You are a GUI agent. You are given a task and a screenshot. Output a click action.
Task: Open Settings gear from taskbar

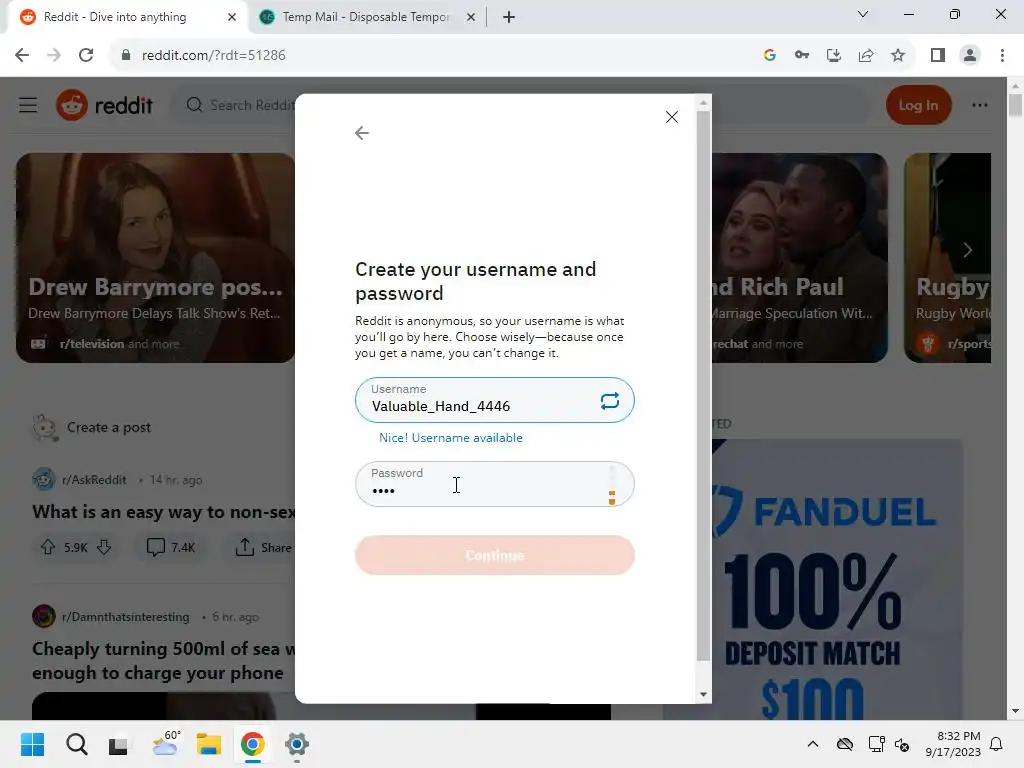pyautogui.click(x=296, y=744)
